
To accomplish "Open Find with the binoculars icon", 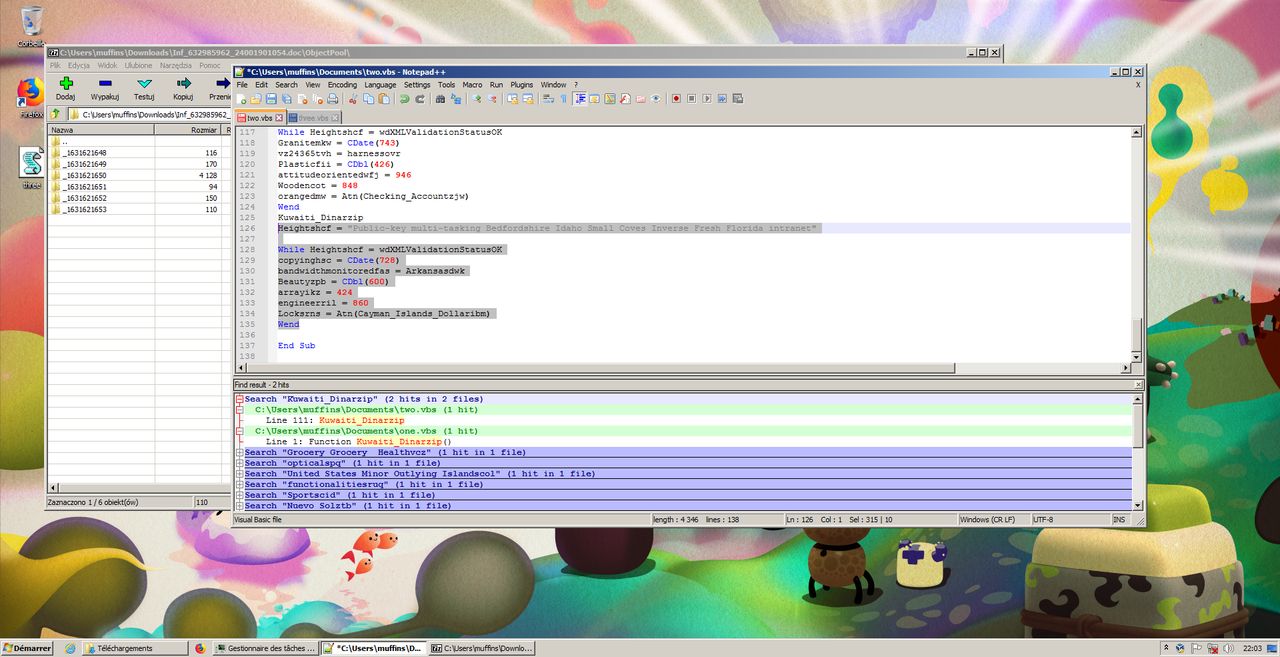I will coord(440,99).
